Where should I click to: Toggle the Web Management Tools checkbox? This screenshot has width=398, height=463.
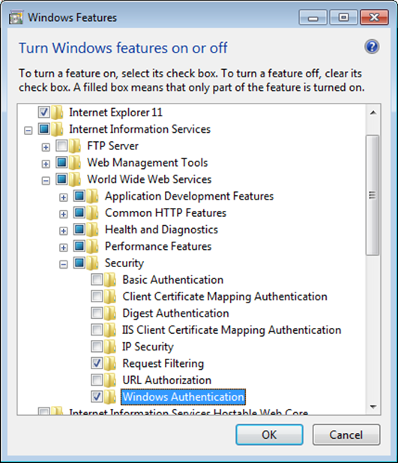click(x=62, y=162)
